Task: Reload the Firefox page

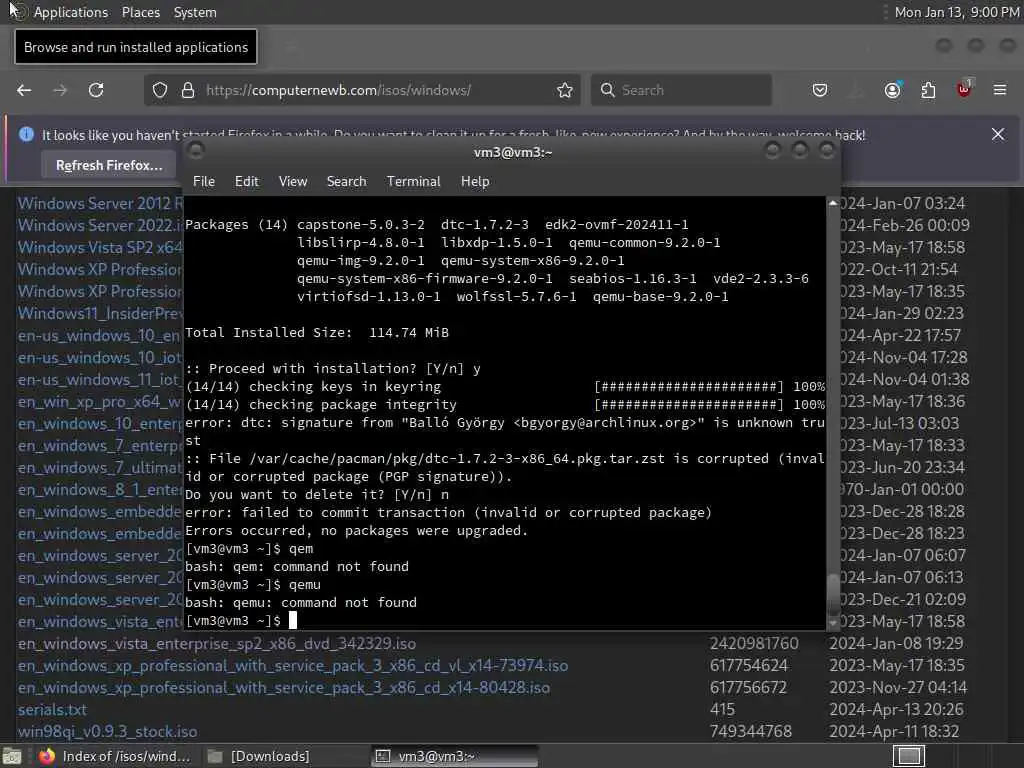Action: 96,90
